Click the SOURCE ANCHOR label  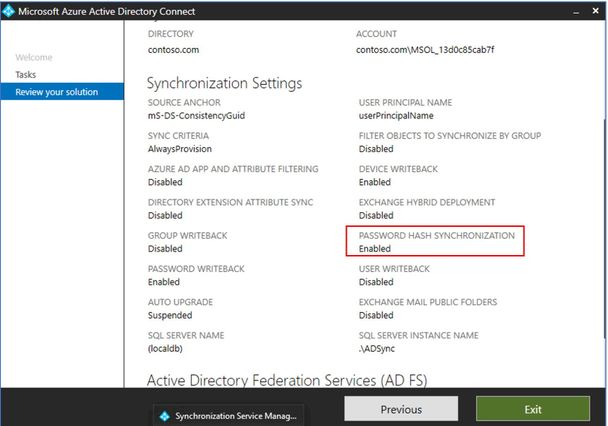point(184,102)
